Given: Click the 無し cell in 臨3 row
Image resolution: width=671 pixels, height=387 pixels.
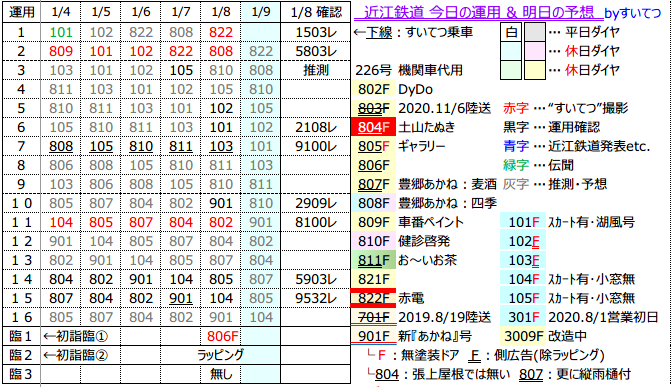Looking at the screenshot, I should click(x=221, y=374).
